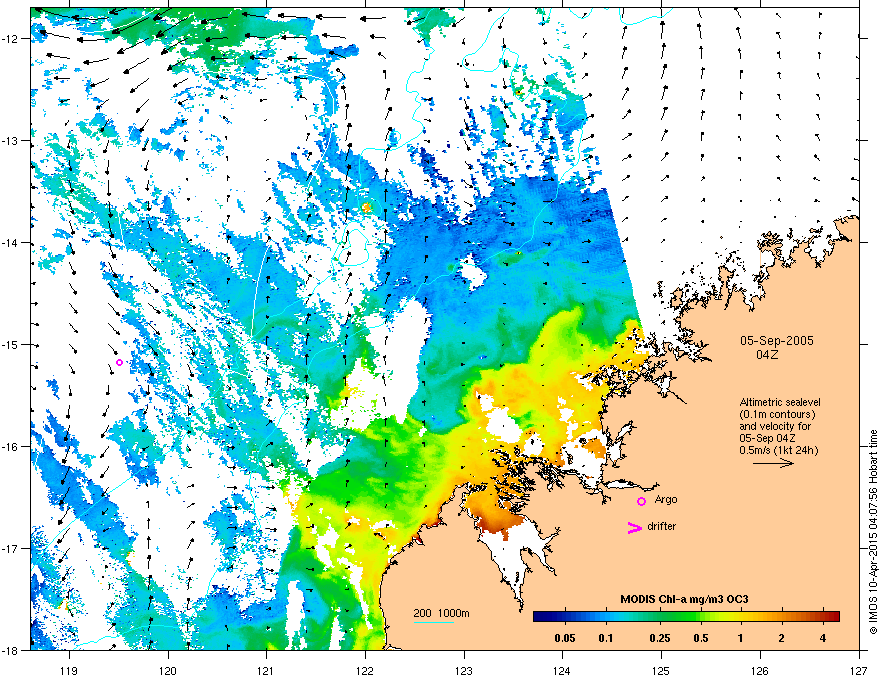Click the longitude label '127'
Image resolution: width=880 pixels, height=680 pixels.
[x=859, y=670]
